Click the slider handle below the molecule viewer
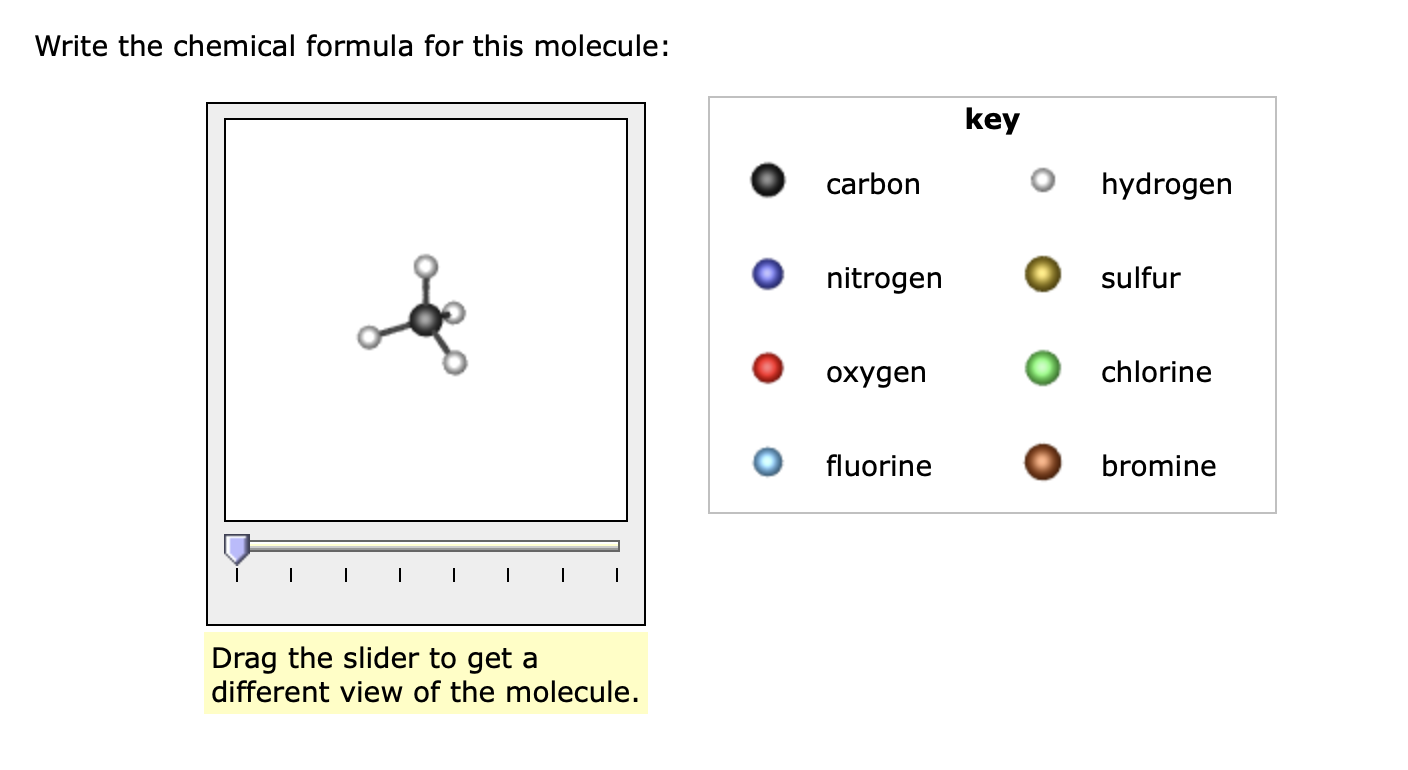Image resolution: width=1408 pixels, height=770 pixels. (238, 546)
